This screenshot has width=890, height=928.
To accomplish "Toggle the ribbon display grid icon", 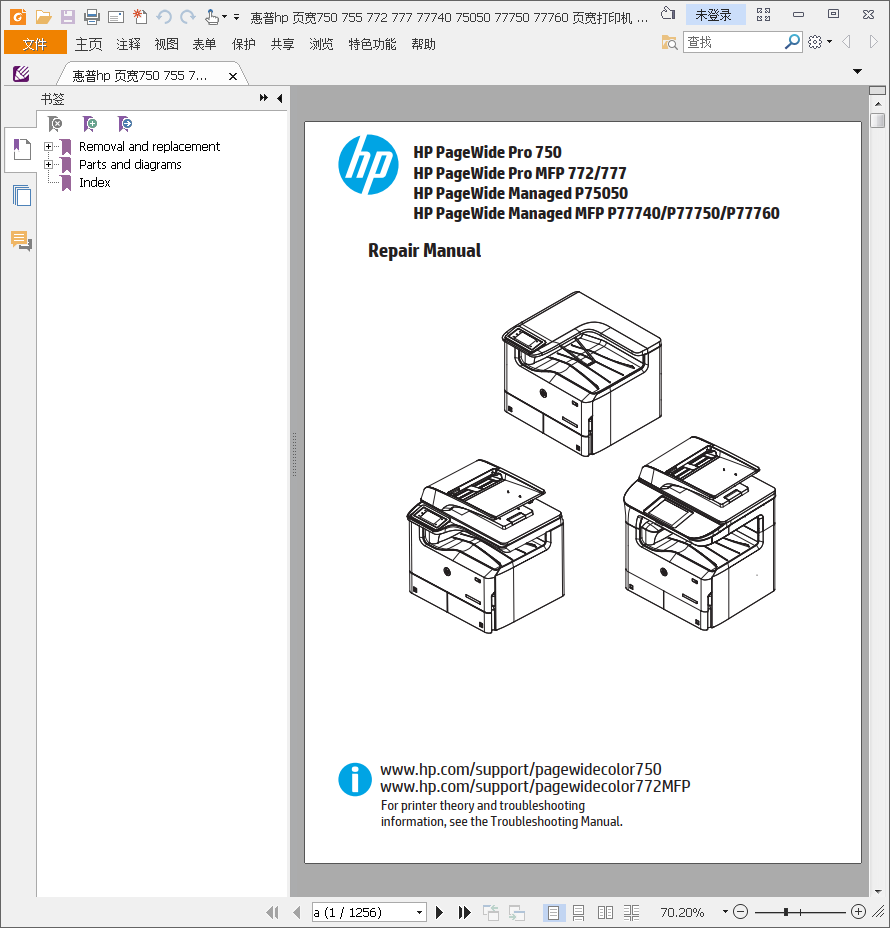I will (763, 14).
